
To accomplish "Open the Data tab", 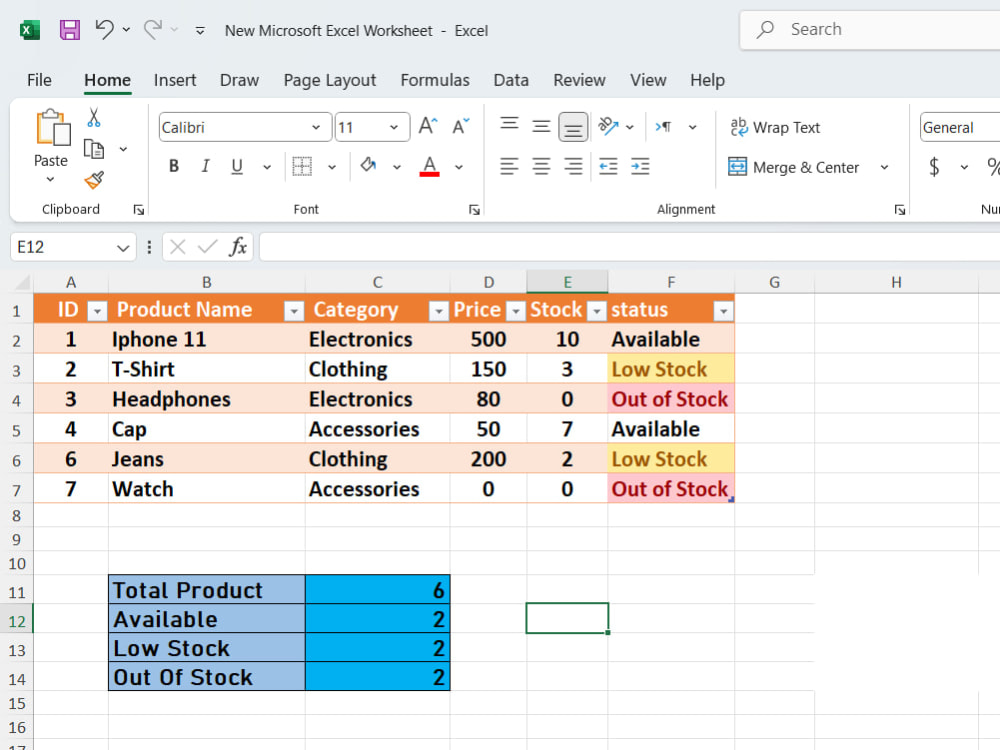I will coord(511,80).
